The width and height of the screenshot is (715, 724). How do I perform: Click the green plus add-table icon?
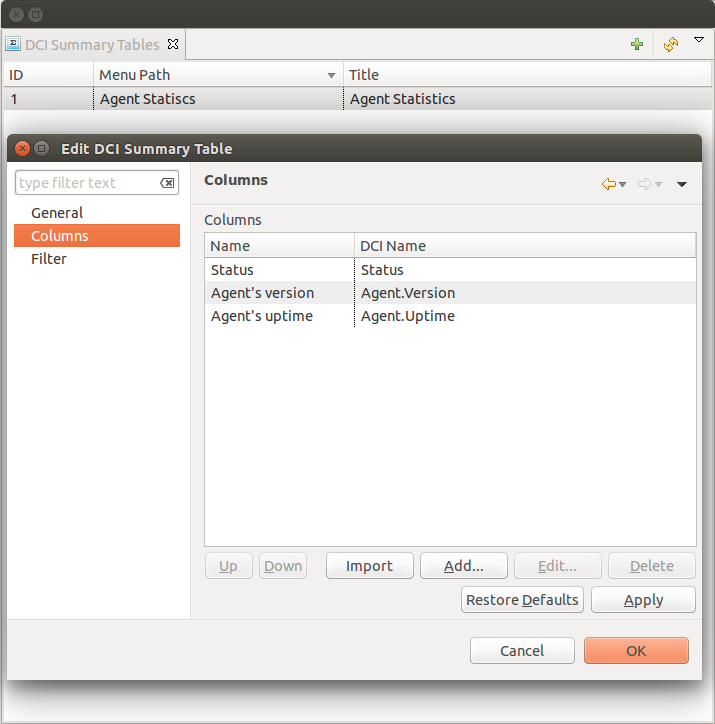tap(637, 44)
